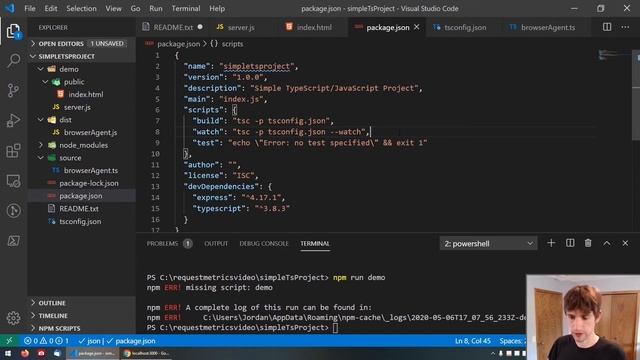Image resolution: width=640 pixels, height=360 pixels.
Task: Split the terminal panel
Action: coord(570,243)
